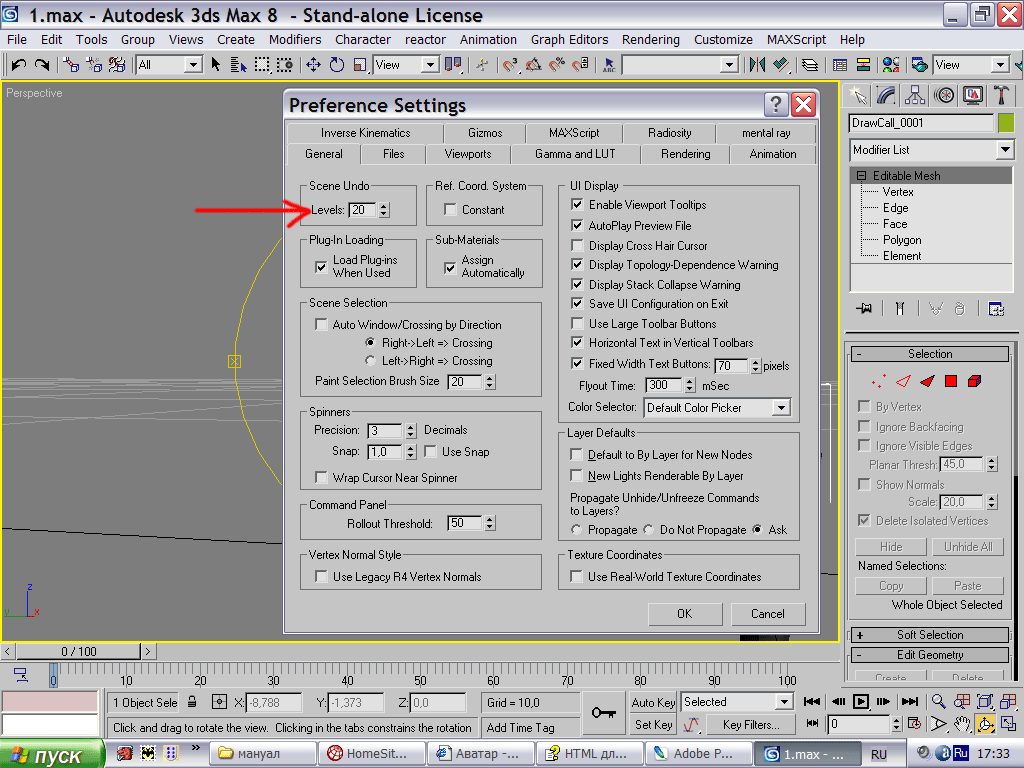Check Use Legacy R4 Vertex Normals
This screenshot has width=1024, height=768.
(321, 576)
